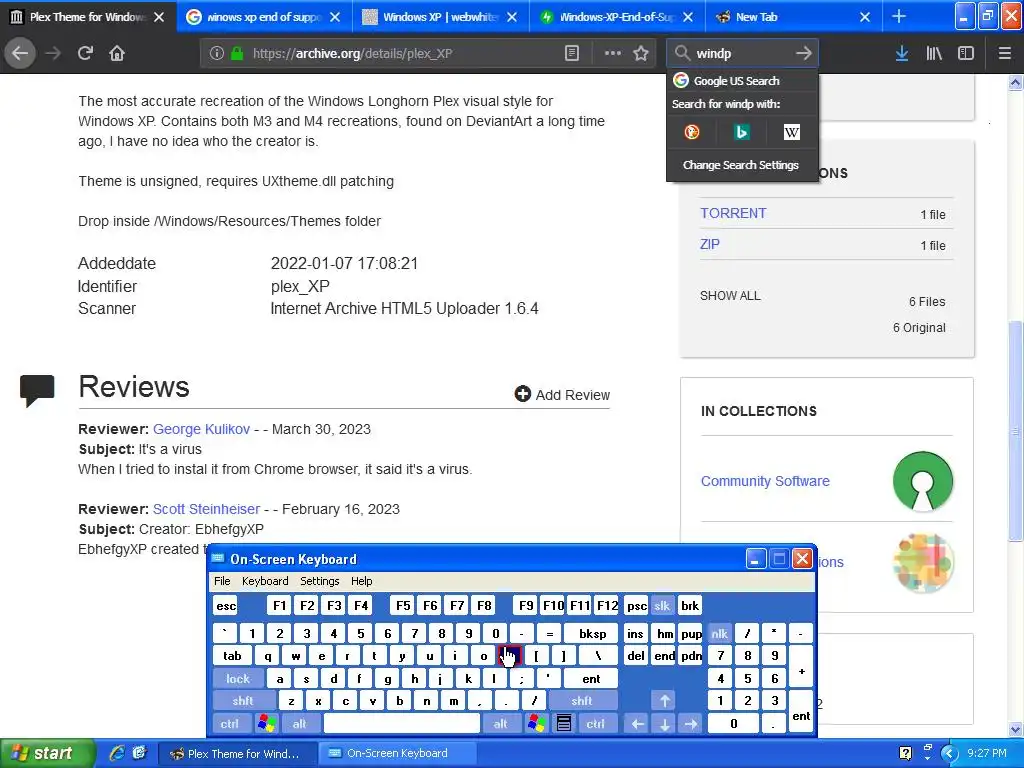Toggle the right shft key
This screenshot has height=768, width=1024.
coord(581,701)
